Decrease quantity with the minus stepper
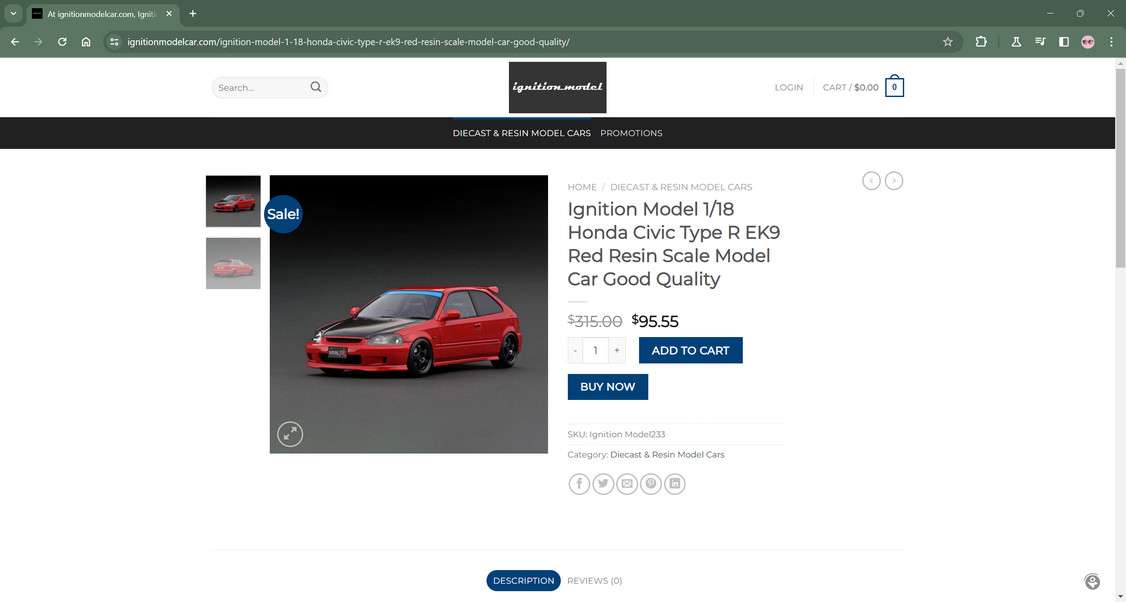 coord(575,350)
